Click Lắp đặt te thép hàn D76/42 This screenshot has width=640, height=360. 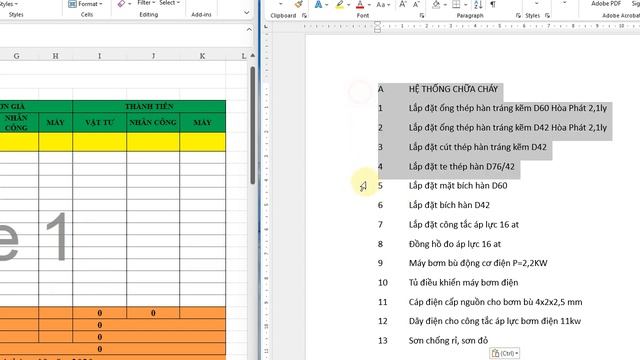tap(462, 167)
